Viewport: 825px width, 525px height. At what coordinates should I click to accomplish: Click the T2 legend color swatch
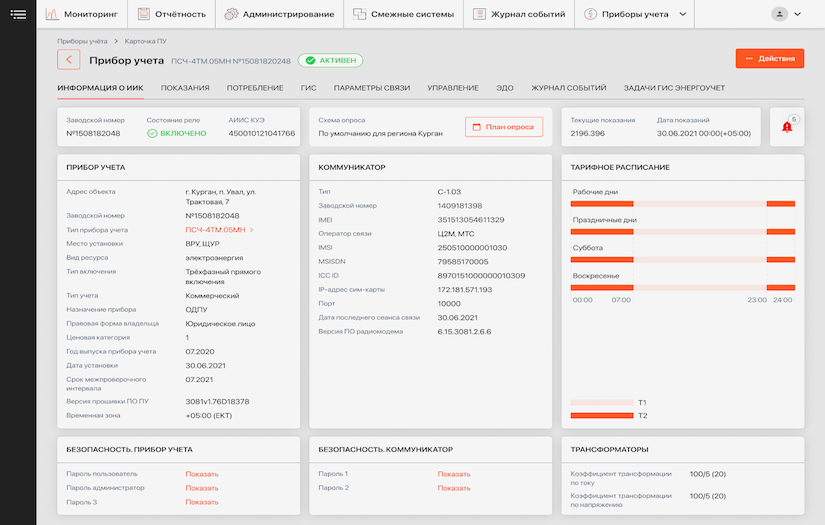602,416
